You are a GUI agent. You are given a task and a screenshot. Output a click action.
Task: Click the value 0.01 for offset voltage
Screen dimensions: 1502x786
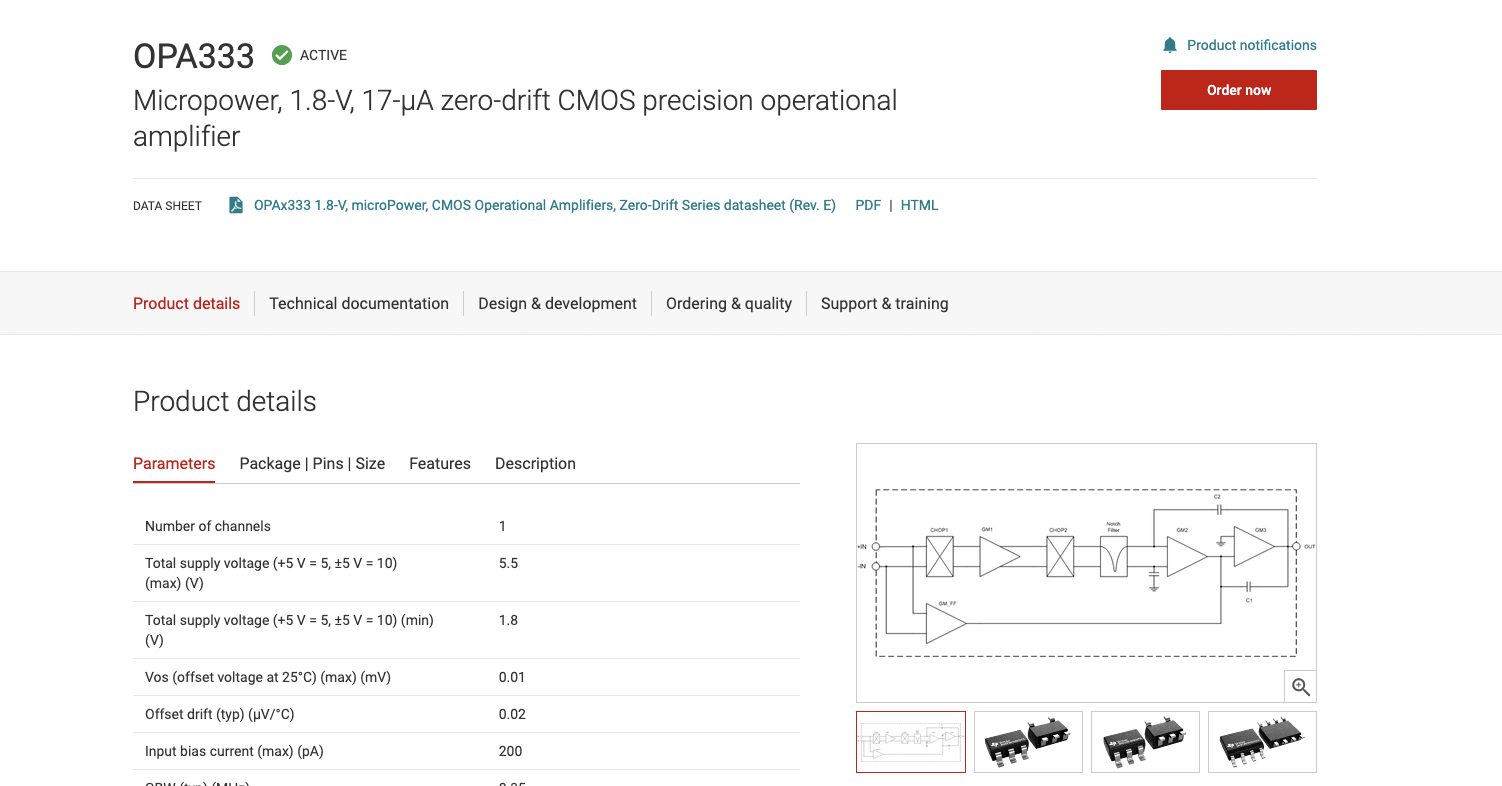(512, 677)
